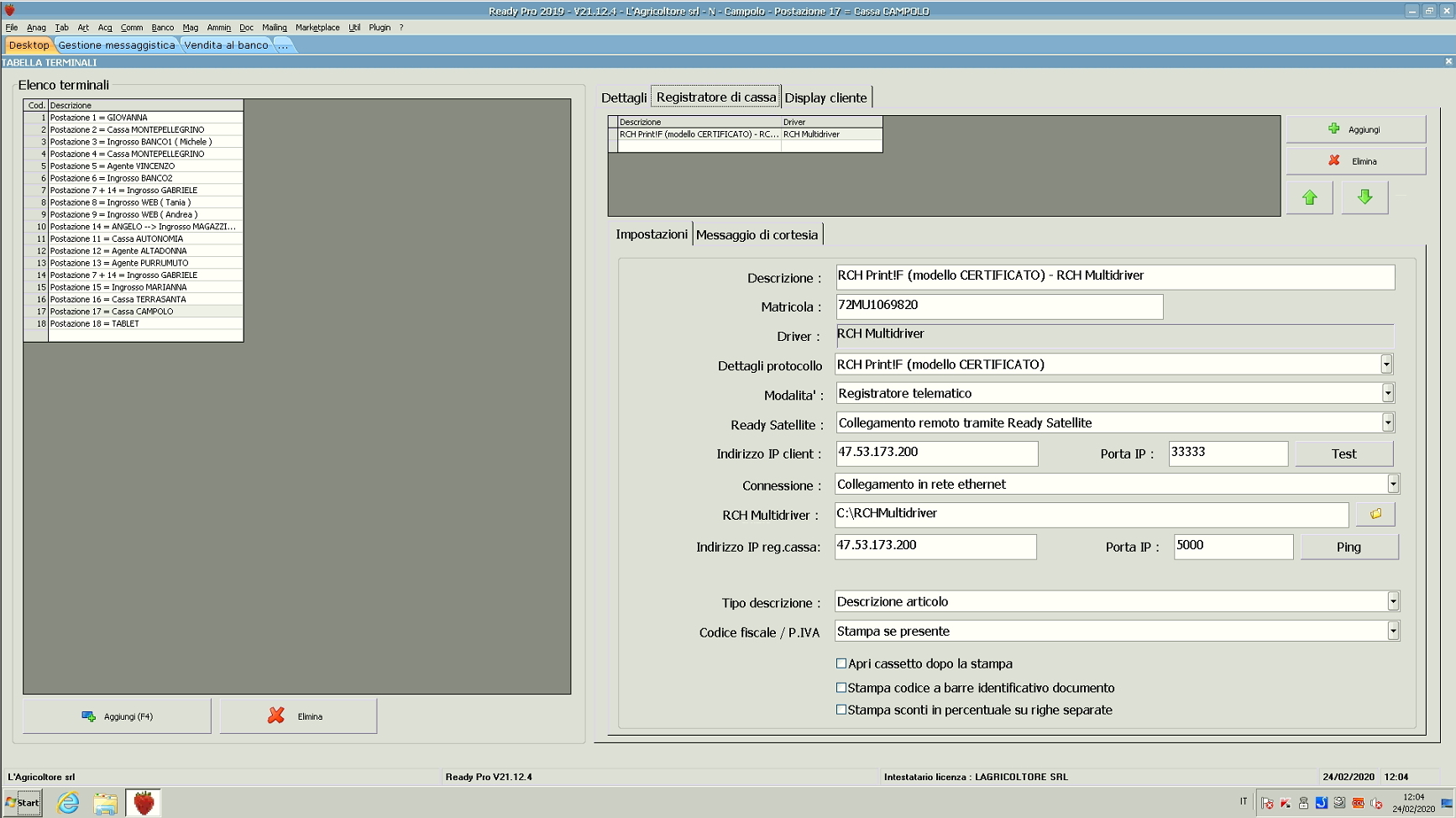Browse RCH Multidriver folder with yellow folder icon
Viewport: 1456px width, 818px height.
tap(1375, 514)
